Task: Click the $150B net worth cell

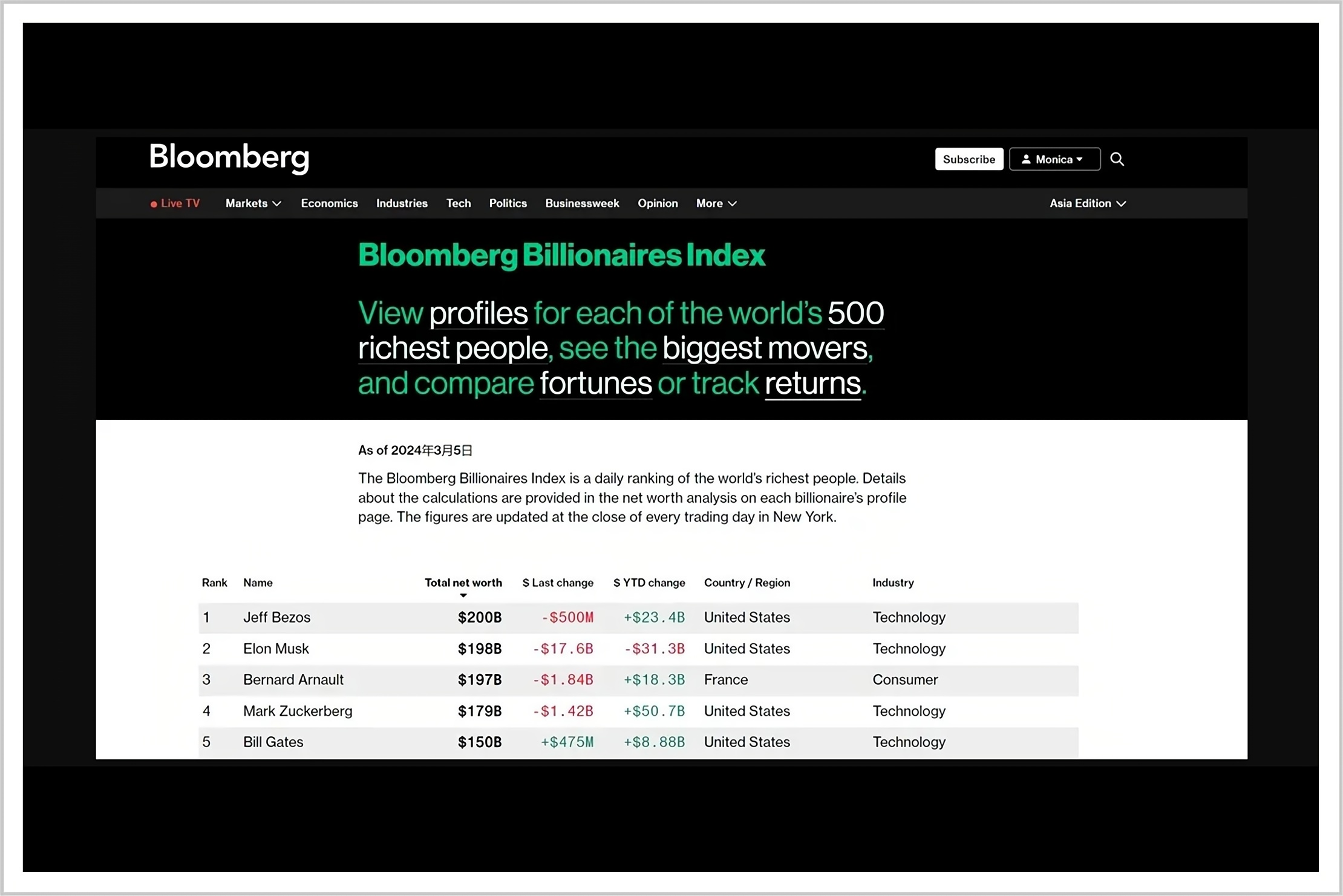Action: [x=480, y=742]
